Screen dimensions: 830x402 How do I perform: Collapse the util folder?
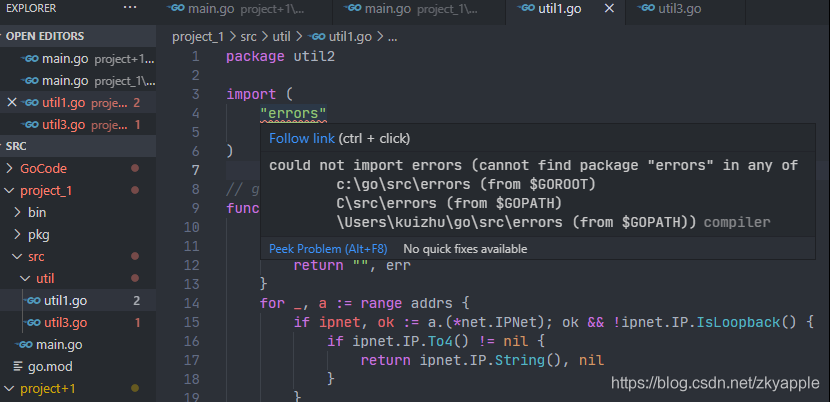(x=78, y=279)
